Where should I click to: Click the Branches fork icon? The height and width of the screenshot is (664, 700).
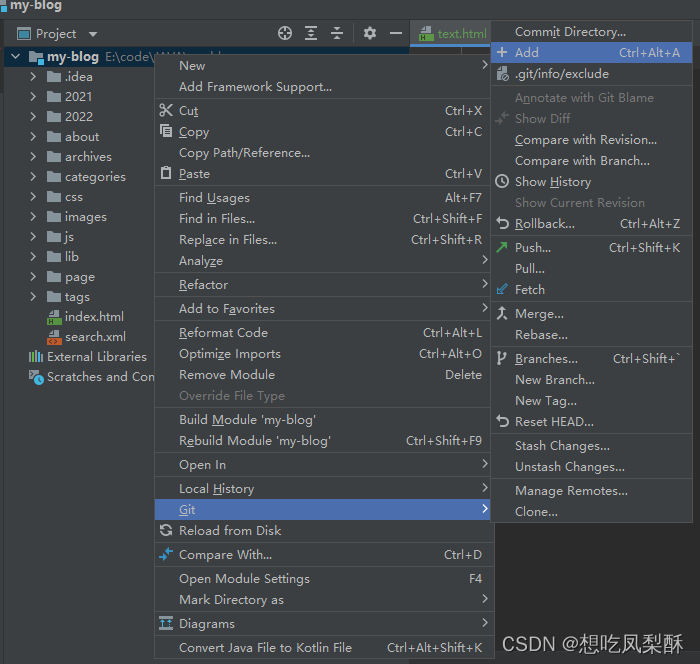click(502, 358)
